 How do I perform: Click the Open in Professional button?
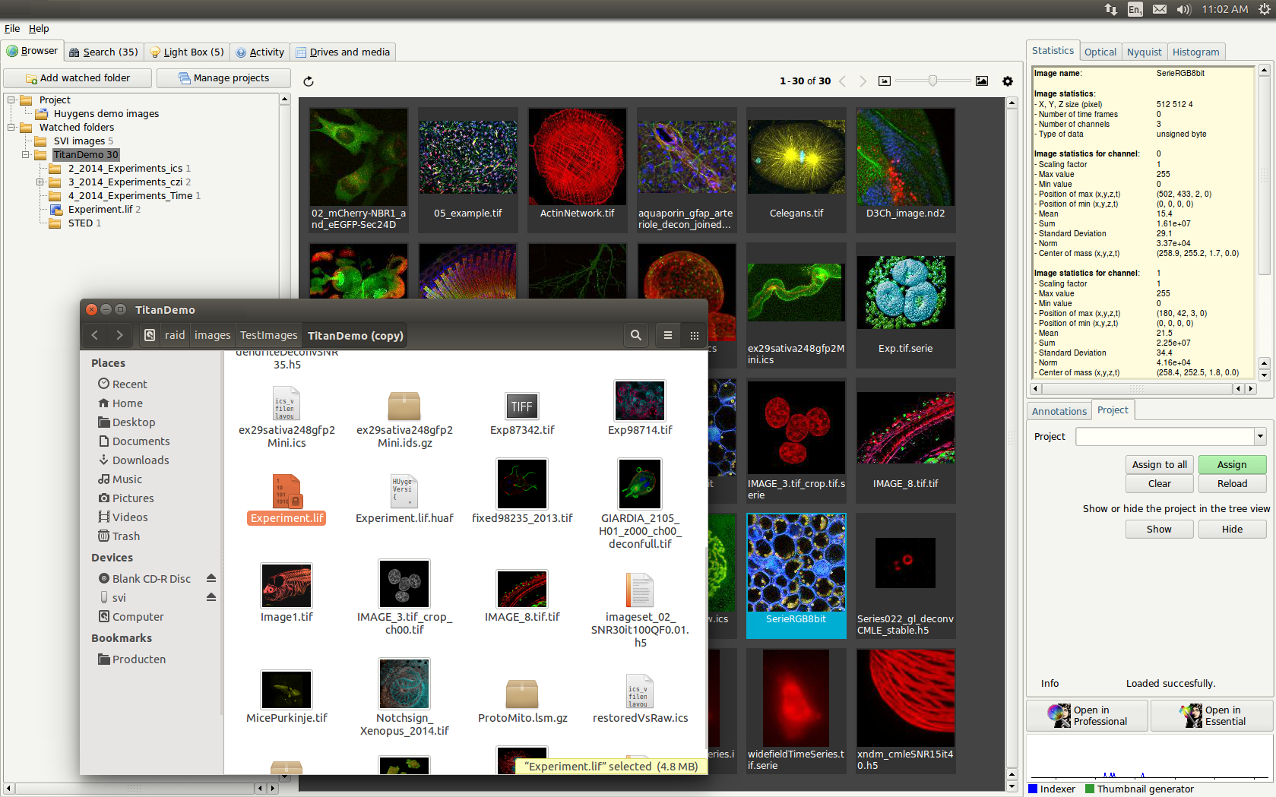[x=1087, y=716]
